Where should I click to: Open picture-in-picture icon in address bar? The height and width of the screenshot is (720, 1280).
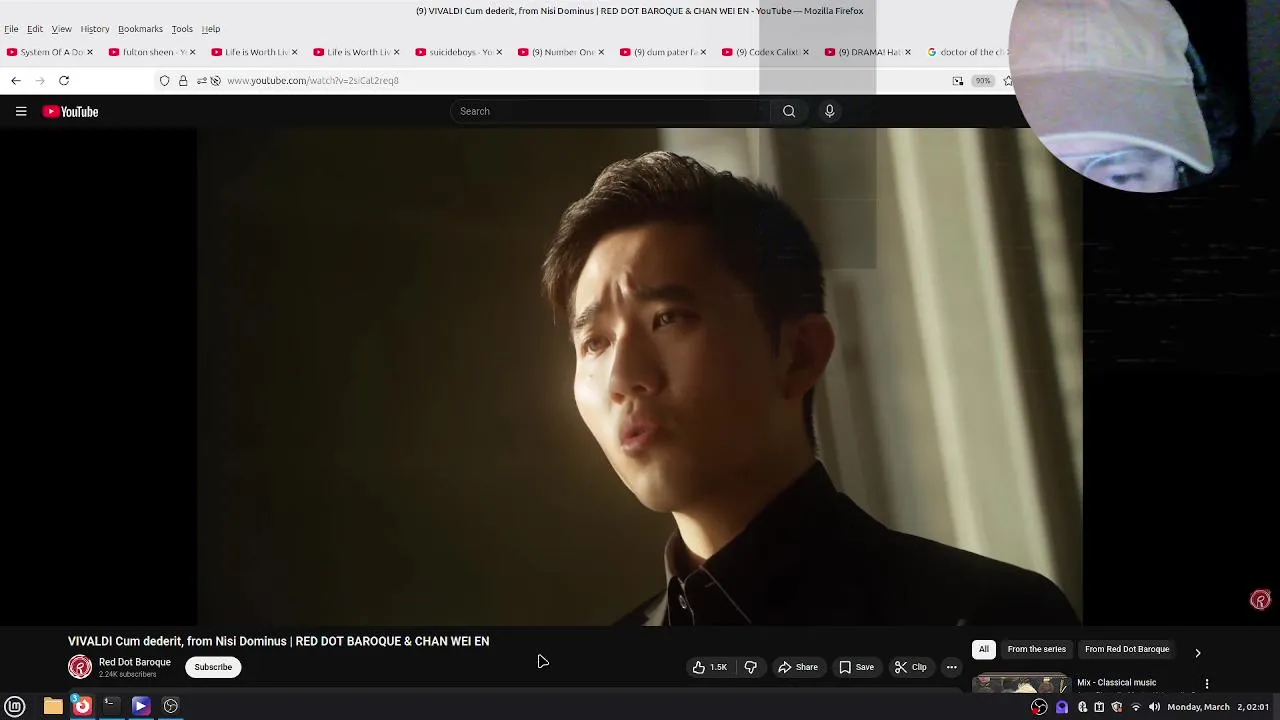[958, 80]
